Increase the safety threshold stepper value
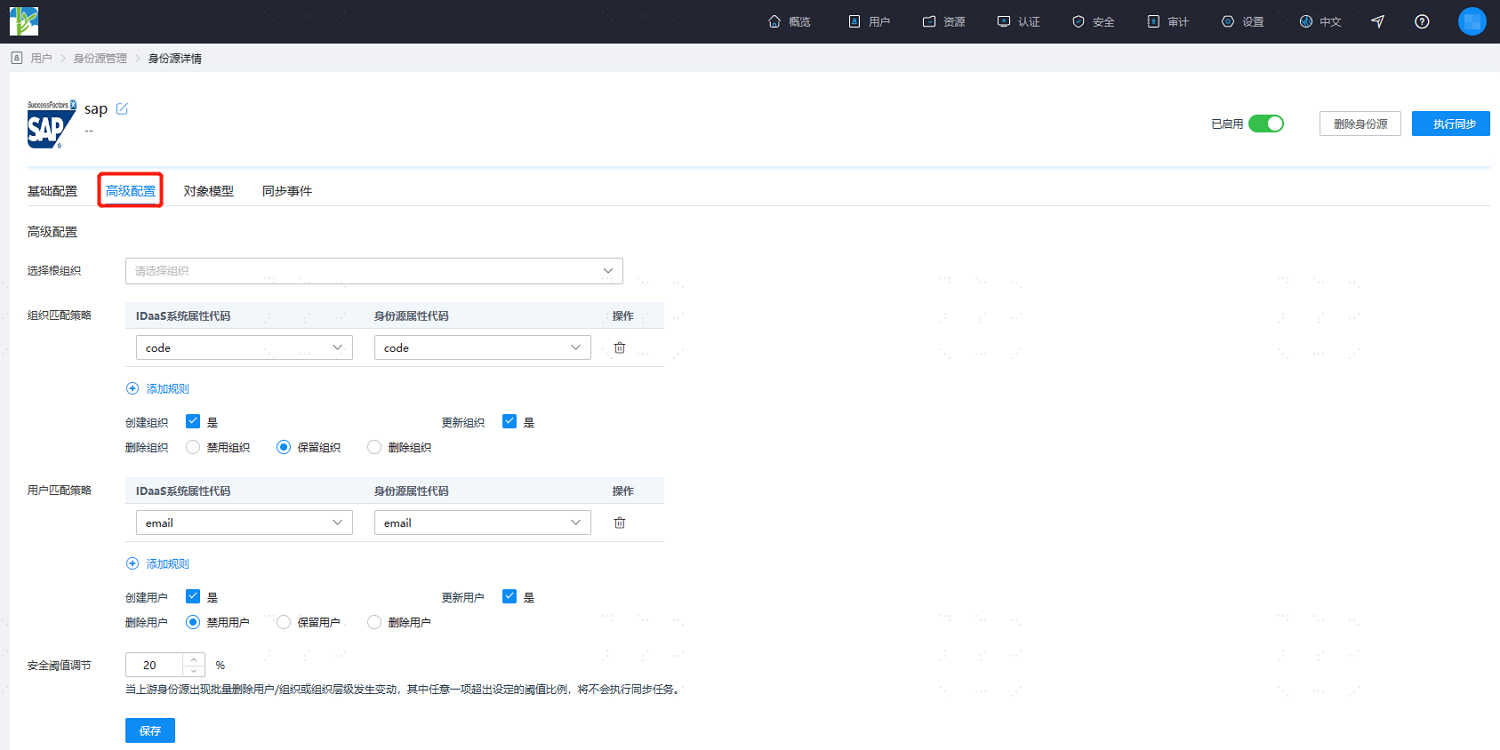Image resolution: width=1500 pixels, height=750 pixels. (x=194, y=659)
